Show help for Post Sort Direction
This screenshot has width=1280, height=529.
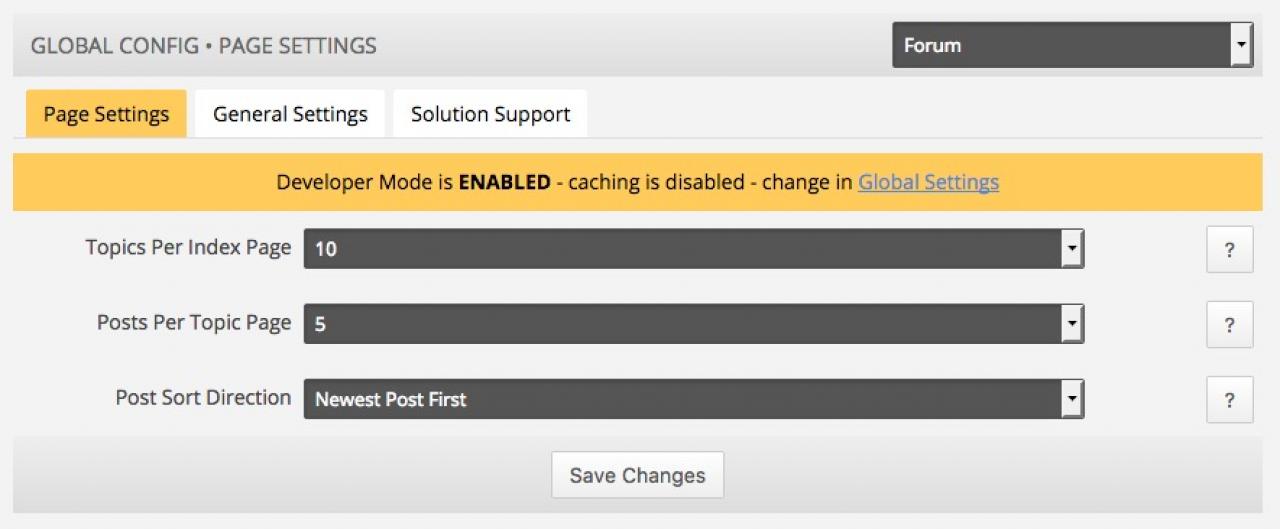coord(1229,400)
